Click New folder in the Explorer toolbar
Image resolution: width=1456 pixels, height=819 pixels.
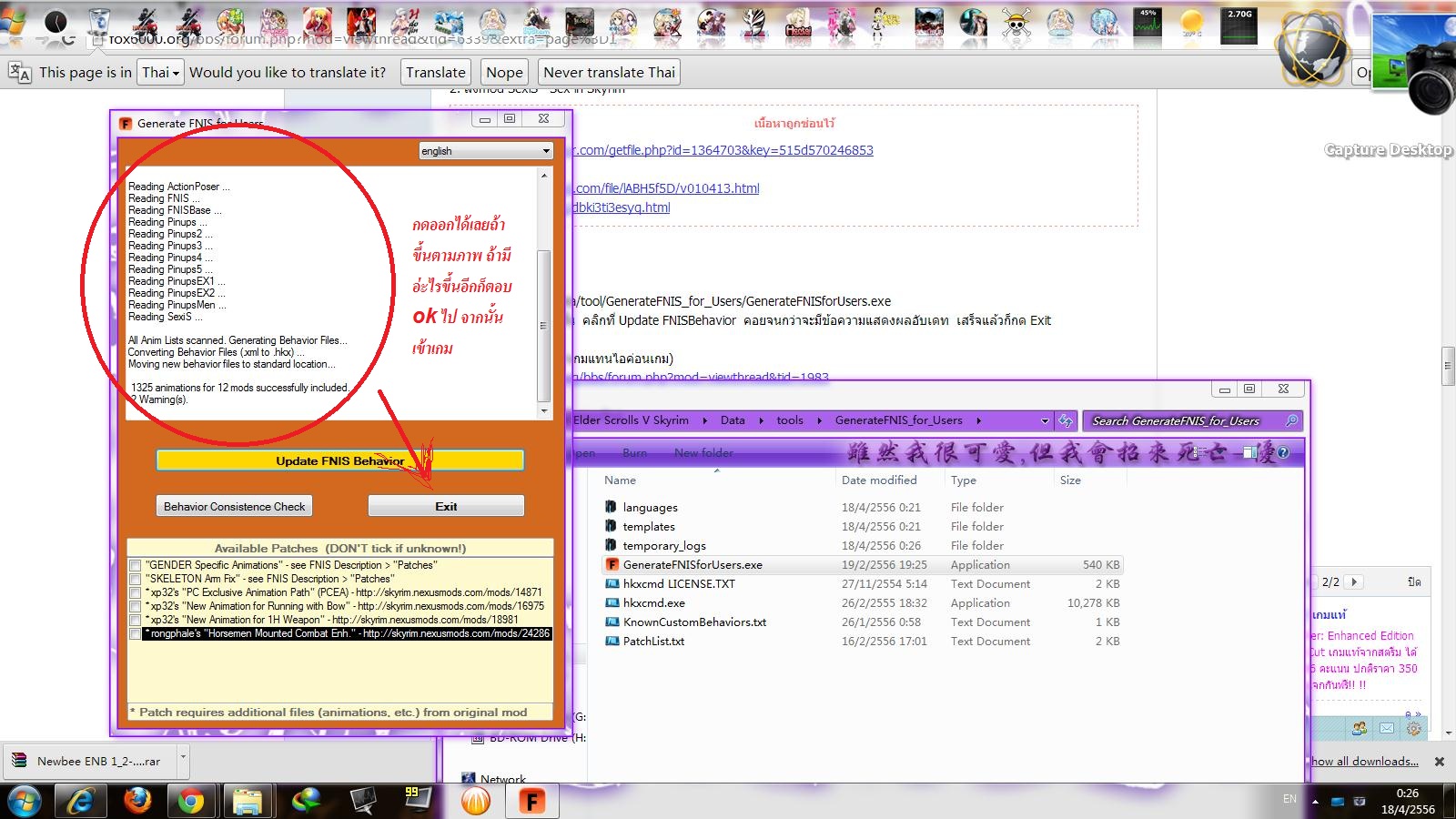tap(703, 452)
